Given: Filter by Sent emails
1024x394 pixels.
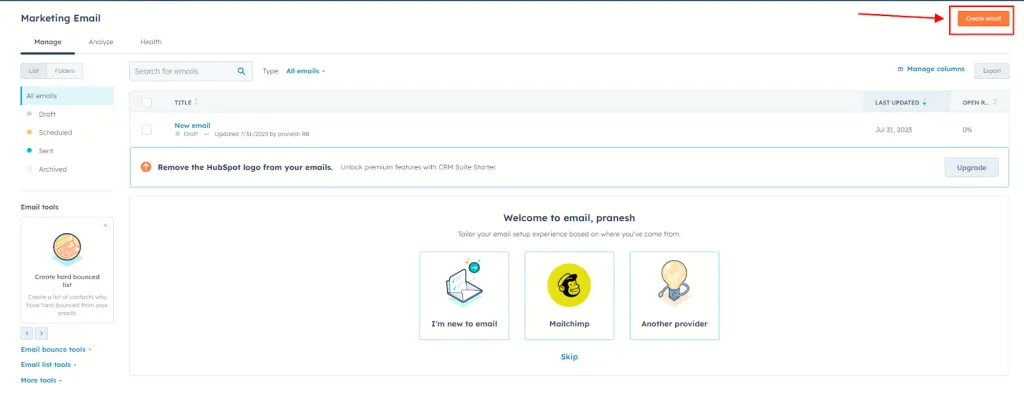Looking at the screenshot, I should click(x=46, y=151).
